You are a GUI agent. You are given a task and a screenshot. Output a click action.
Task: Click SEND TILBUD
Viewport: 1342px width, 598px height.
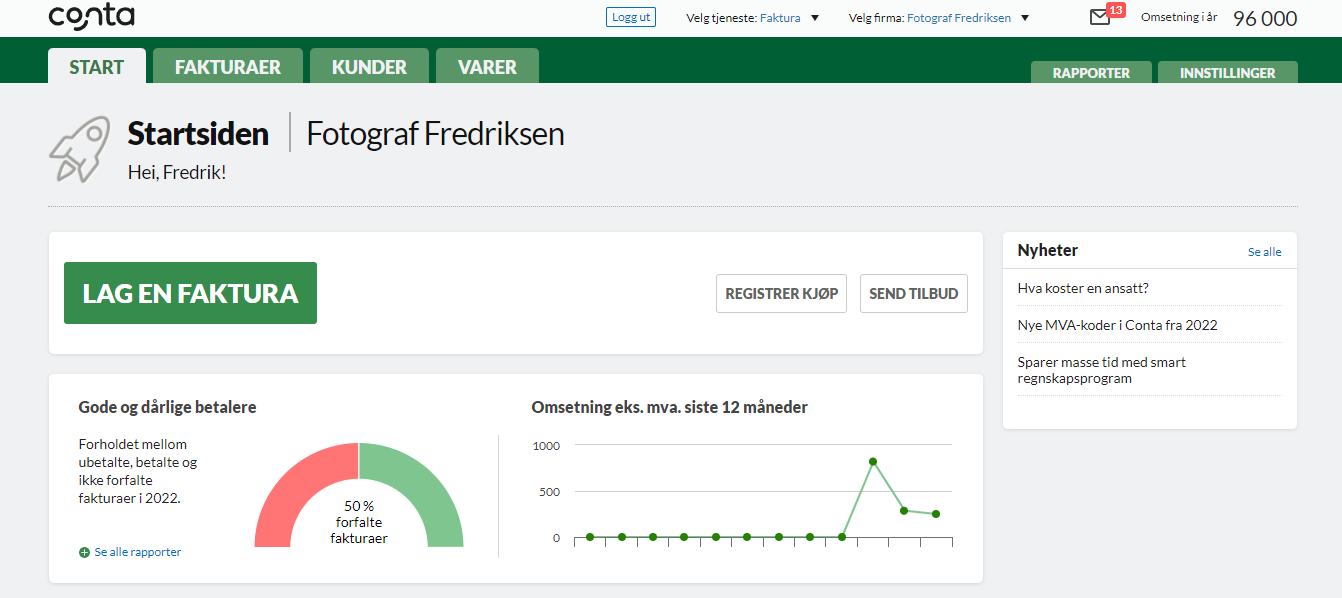pyautogui.click(x=913, y=293)
